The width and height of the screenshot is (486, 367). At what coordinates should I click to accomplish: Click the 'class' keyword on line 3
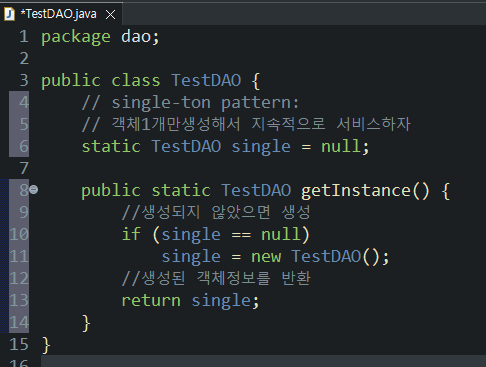136,81
